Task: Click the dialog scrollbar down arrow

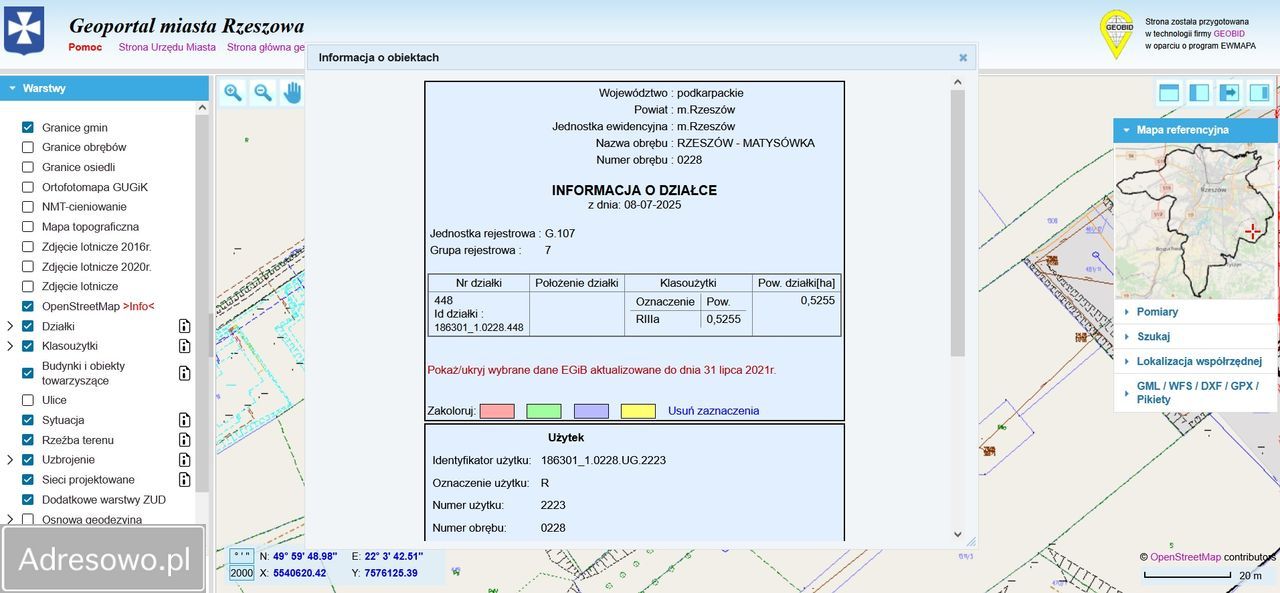Action: click(957, 535)
